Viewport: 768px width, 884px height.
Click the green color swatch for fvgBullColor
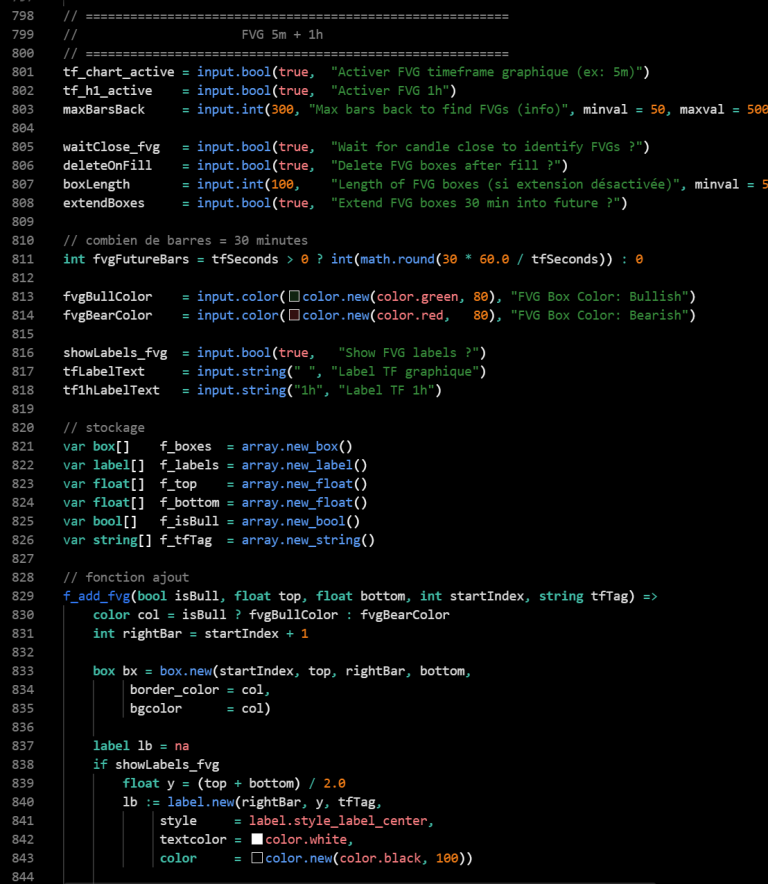coord(294,297)
